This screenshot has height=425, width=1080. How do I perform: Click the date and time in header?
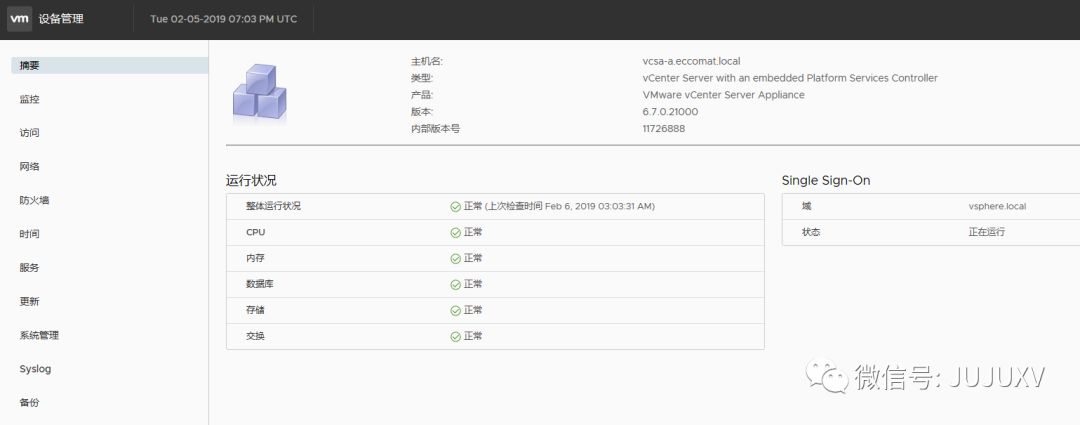[x=224, y=19]
